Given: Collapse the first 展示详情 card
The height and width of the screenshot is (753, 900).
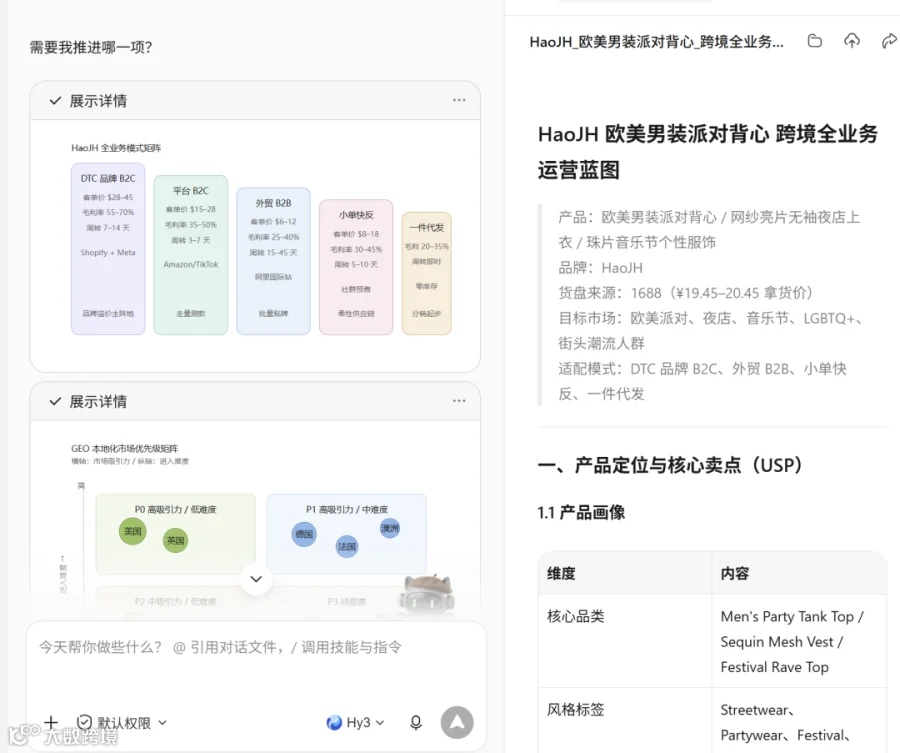Looking at the screenshot, I should point(55,101).
